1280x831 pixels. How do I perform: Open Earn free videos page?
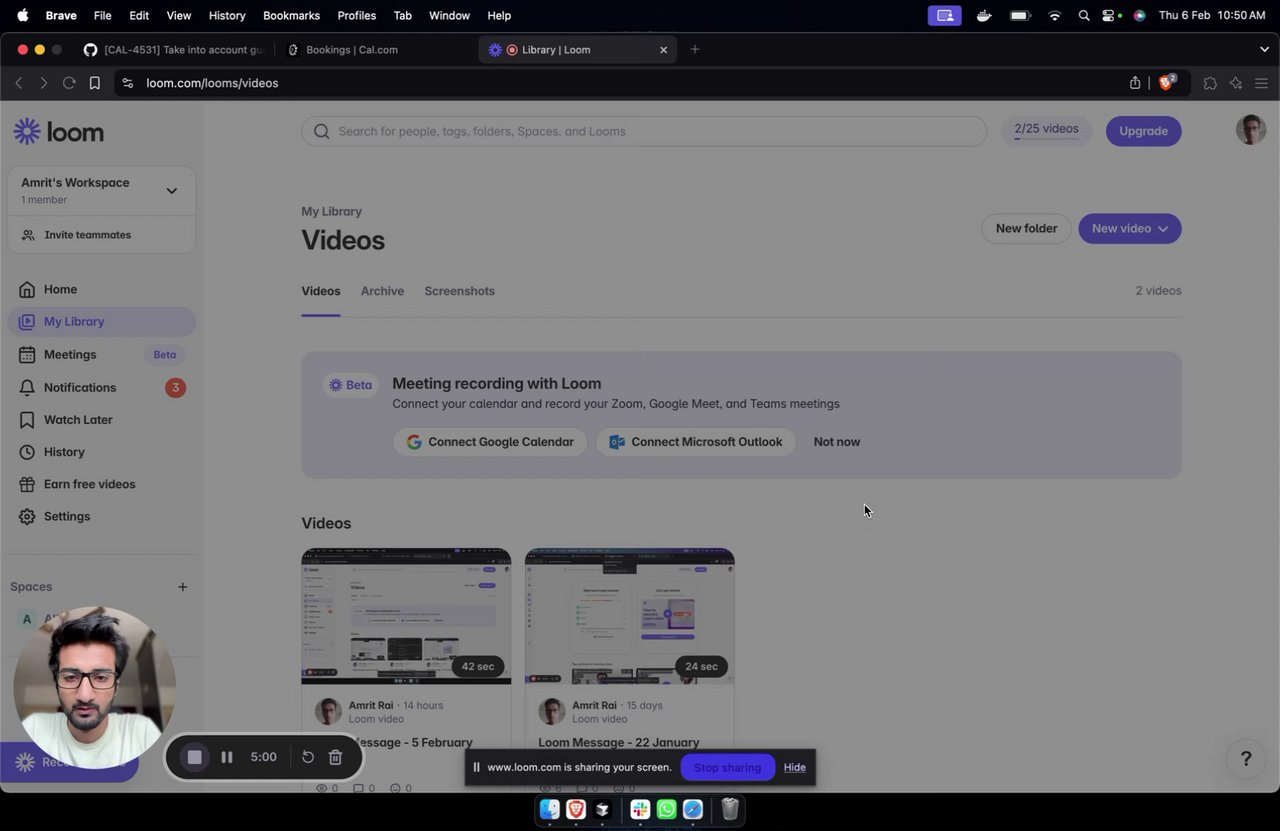pyautogui.click(x=89, y=484)
